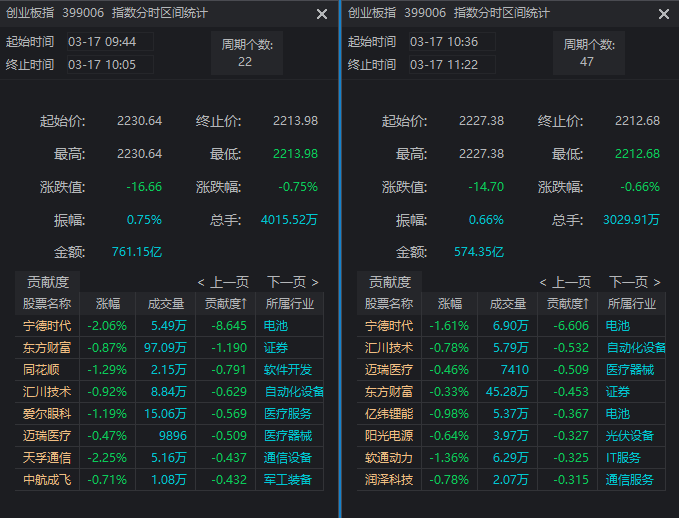Go to 下一页 in the right panel
Screen dimensions: 679x518
pyautogui.click(x=635, y=282)
